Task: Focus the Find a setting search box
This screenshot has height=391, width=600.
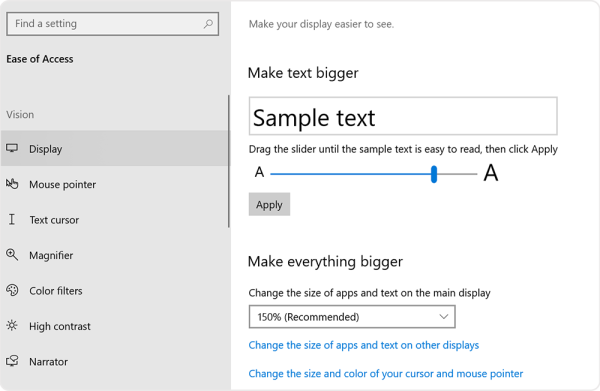Action: click(x=112, y=24)
